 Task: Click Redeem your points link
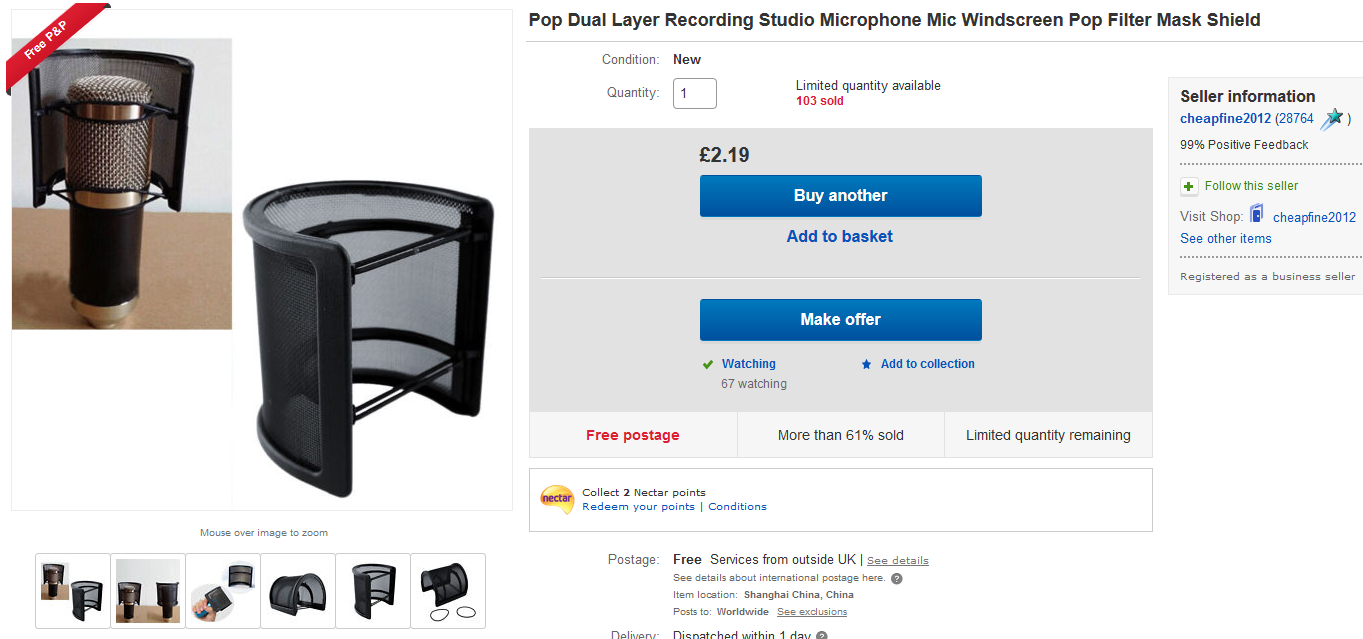coord(637,506)
